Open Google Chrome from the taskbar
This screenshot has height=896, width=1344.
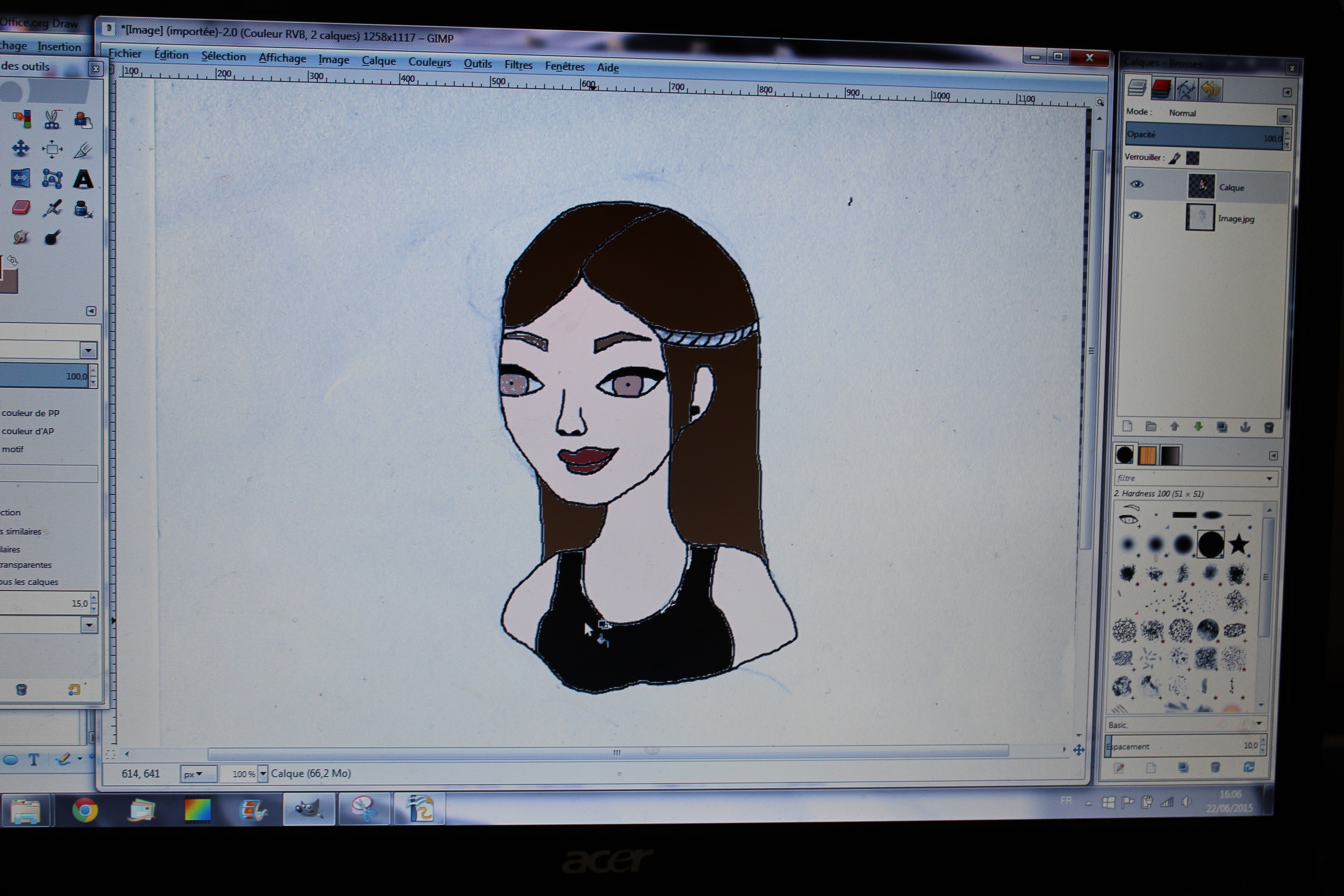(x=85, y=810)
